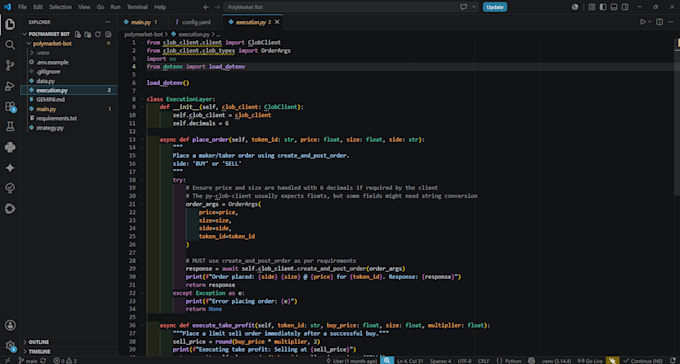This screenshot has width=680, height=364.
Task: Click the New Folder icon in Explorer header
Action: [x=88, y=34]
